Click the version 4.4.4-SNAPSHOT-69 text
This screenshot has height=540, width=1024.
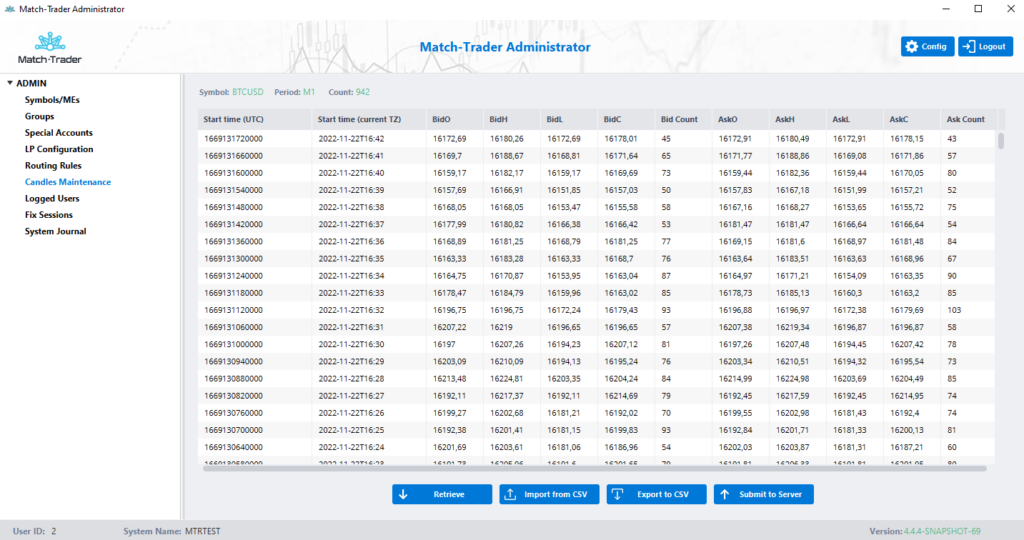click(942, 531)
